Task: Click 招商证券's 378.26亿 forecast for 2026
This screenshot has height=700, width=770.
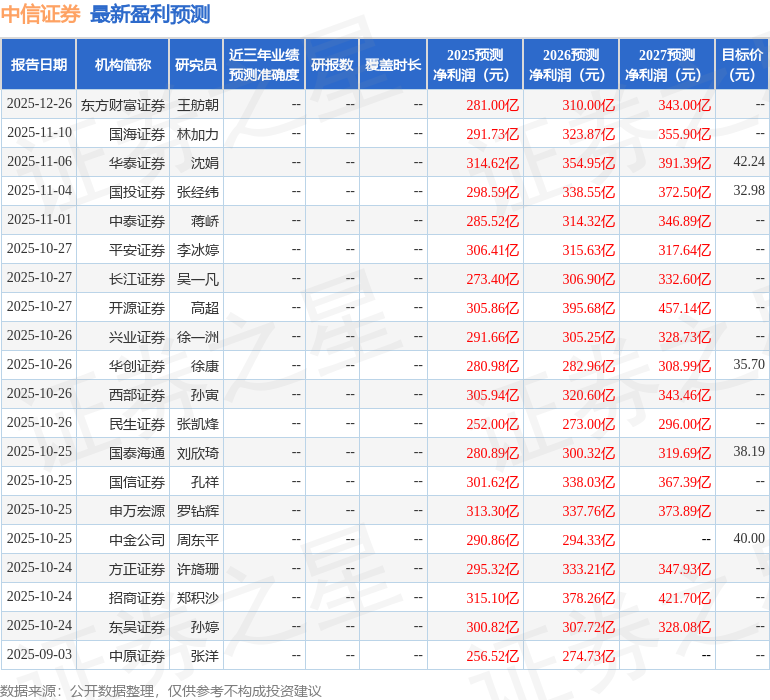Action: tap(588, 598)
